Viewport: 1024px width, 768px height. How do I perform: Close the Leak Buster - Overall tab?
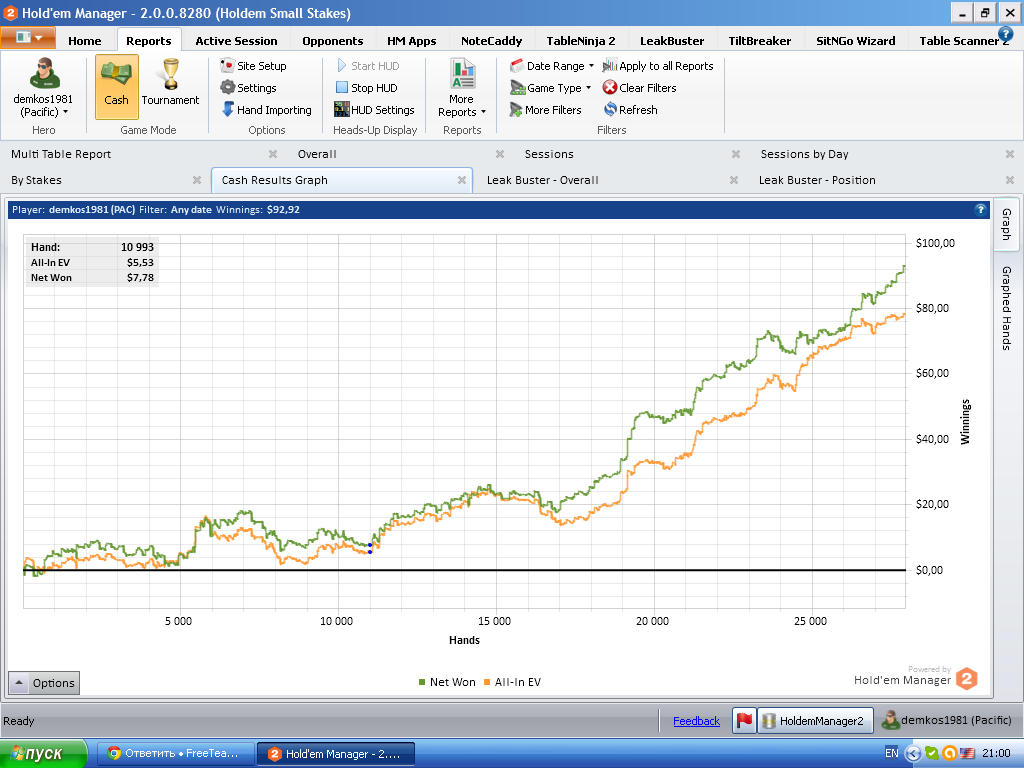(x=733, y=180)
